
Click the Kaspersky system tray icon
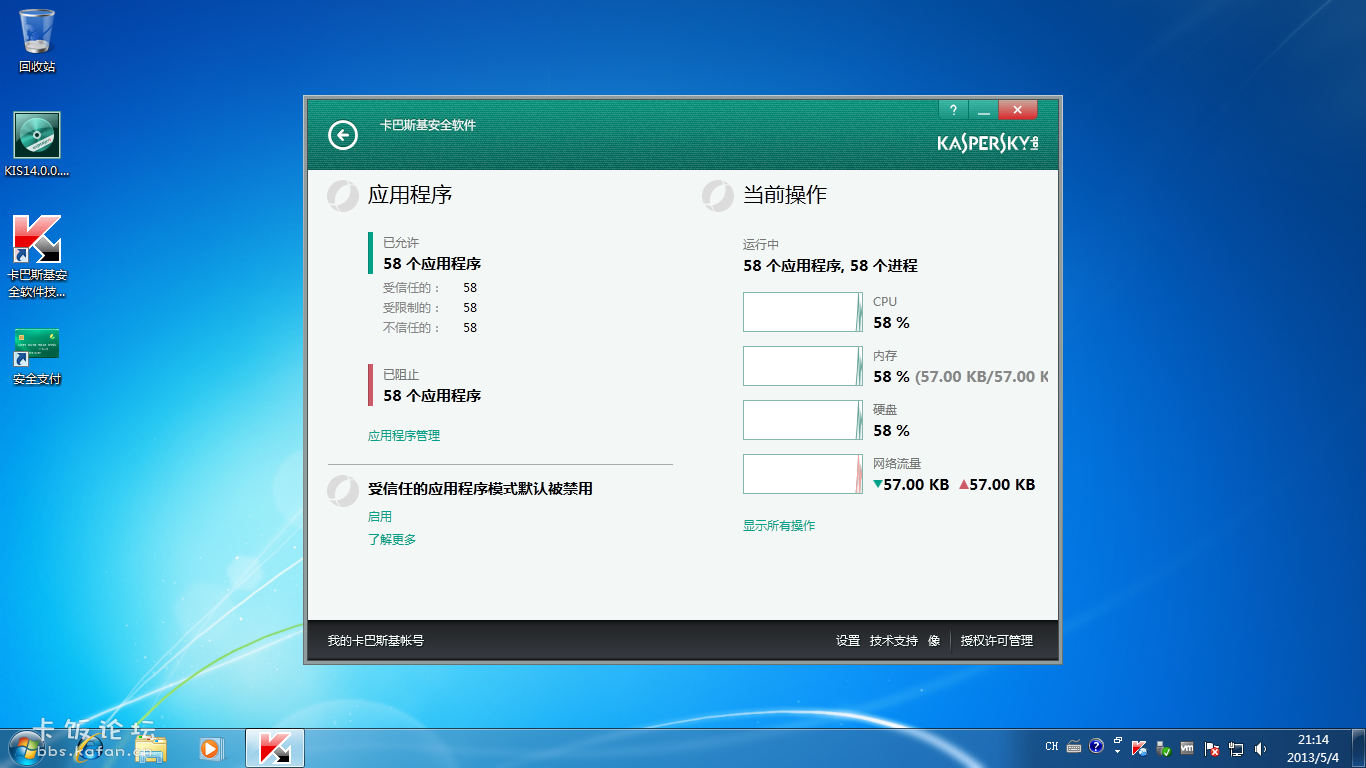coord(1139,748)
